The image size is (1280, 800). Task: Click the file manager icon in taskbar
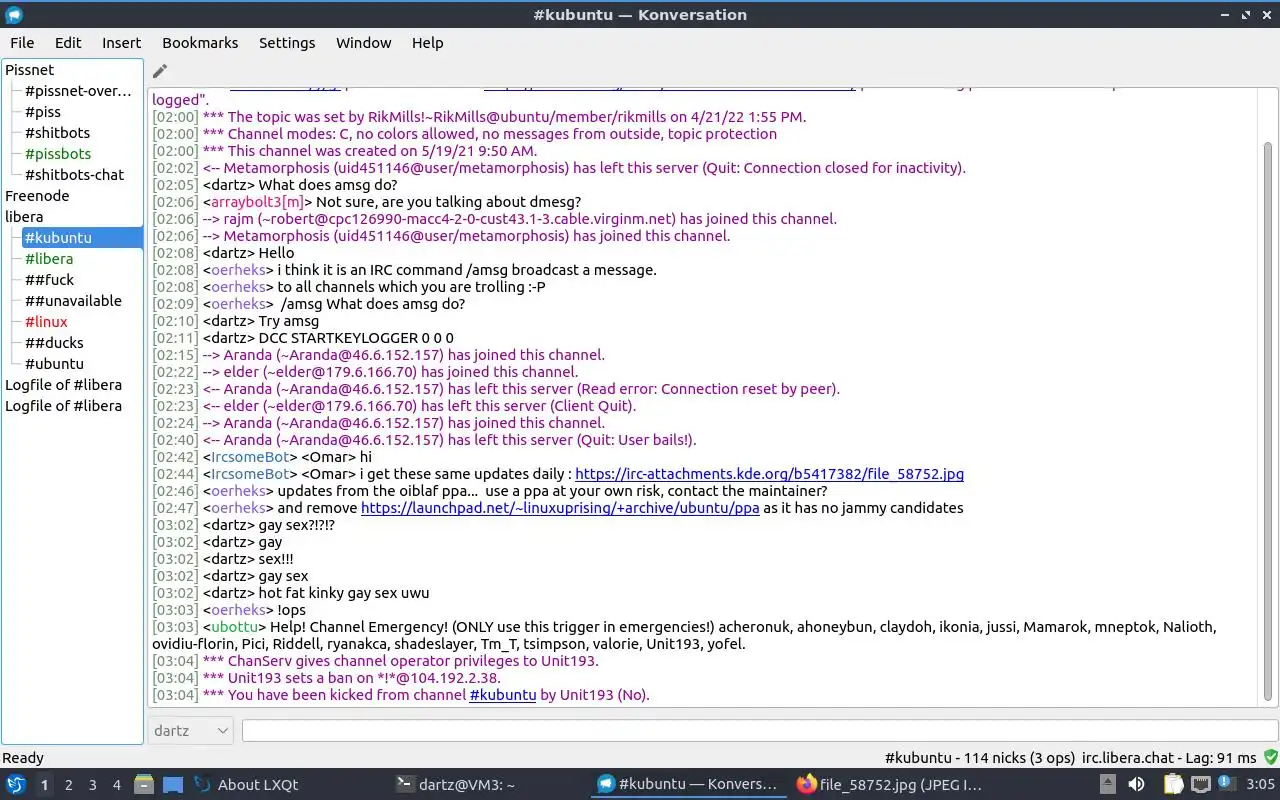click(x=144, y=785)
